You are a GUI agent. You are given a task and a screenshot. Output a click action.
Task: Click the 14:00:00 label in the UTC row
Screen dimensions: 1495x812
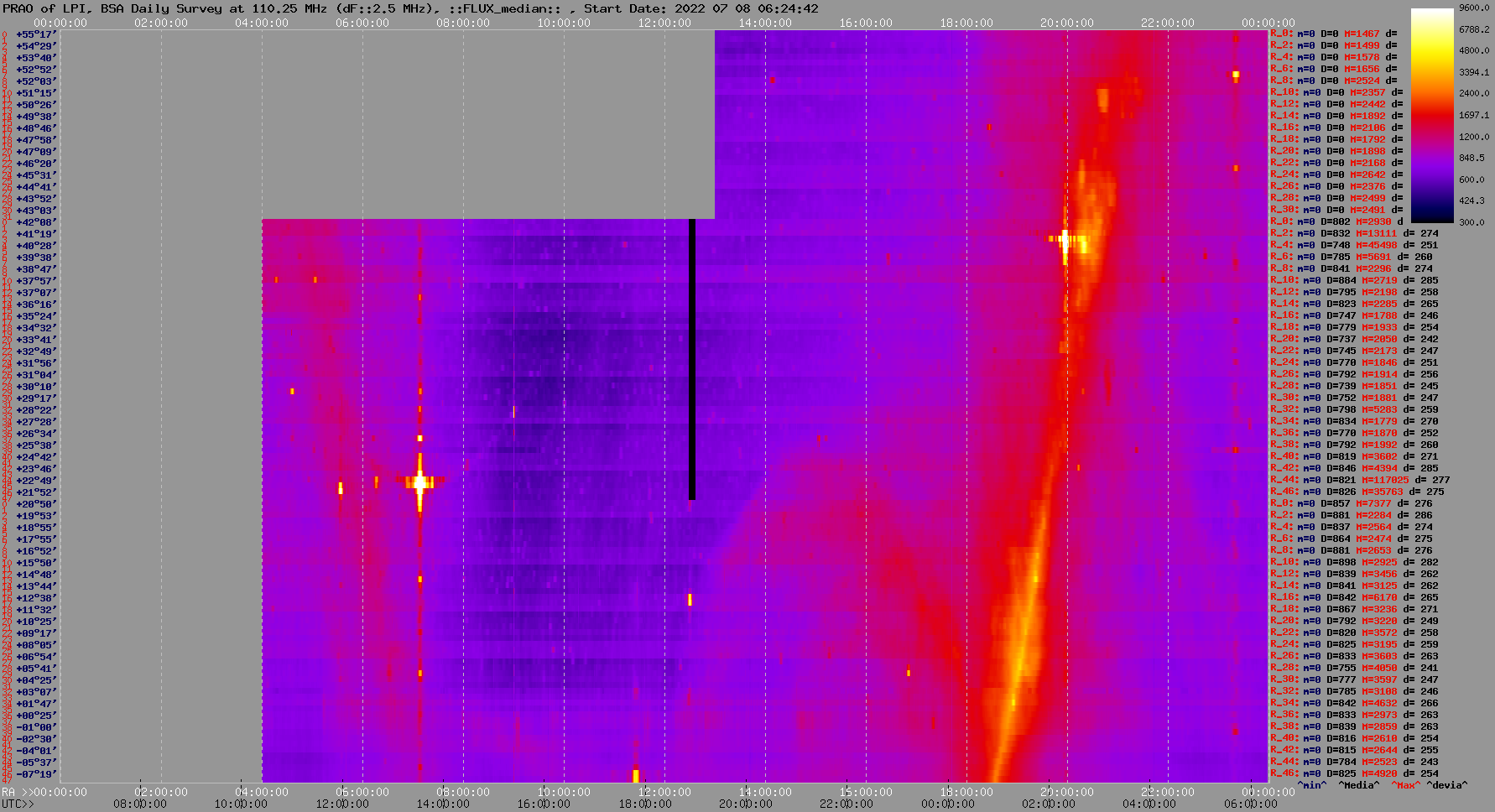tap(443, 804)
